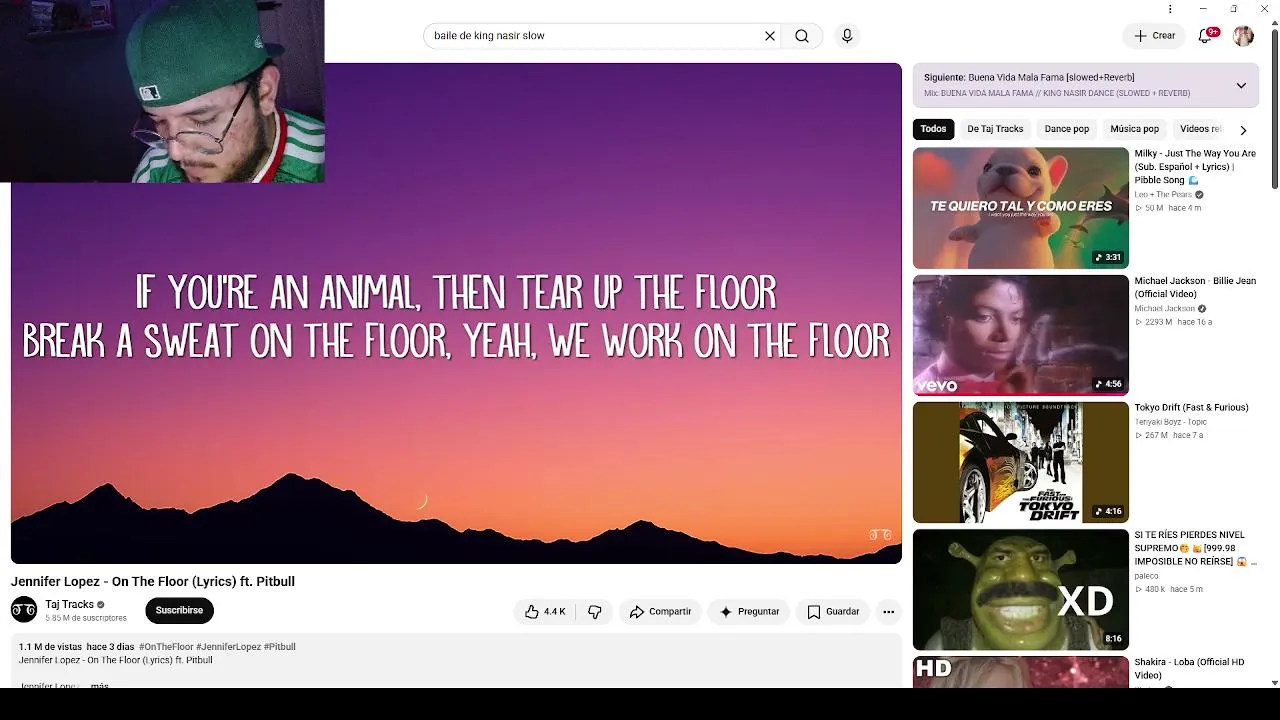The image size is (1280, 720).
Task: Click the #OnTheFloor hashtag
Action: point(166,647)
